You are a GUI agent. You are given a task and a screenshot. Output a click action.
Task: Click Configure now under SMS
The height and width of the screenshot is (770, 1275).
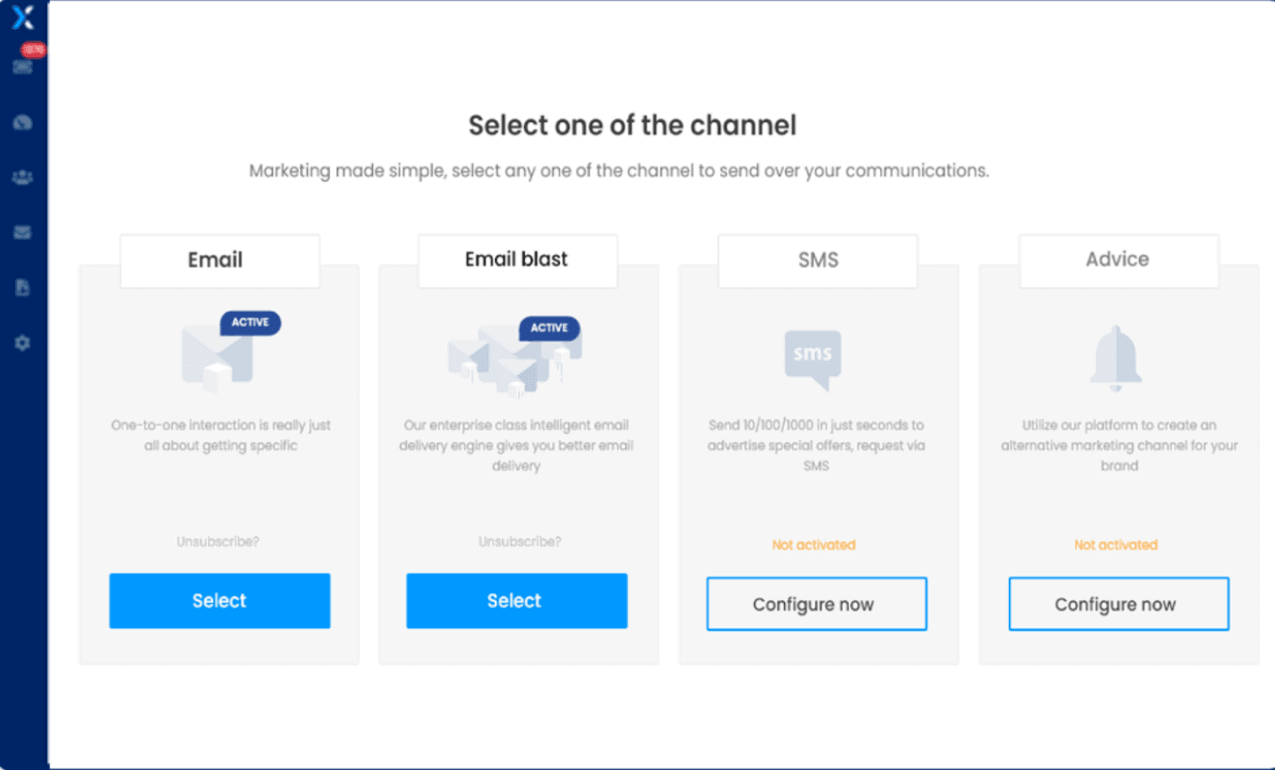coord(816,604)
